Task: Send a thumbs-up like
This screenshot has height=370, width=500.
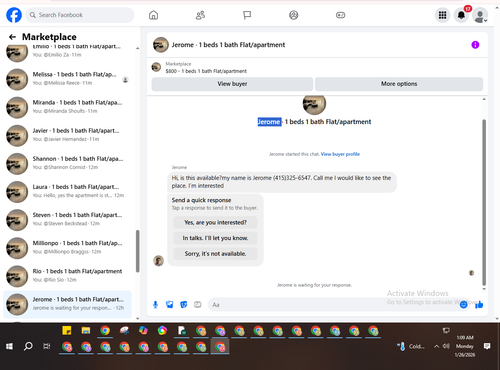Action: (x=479, y=304)
